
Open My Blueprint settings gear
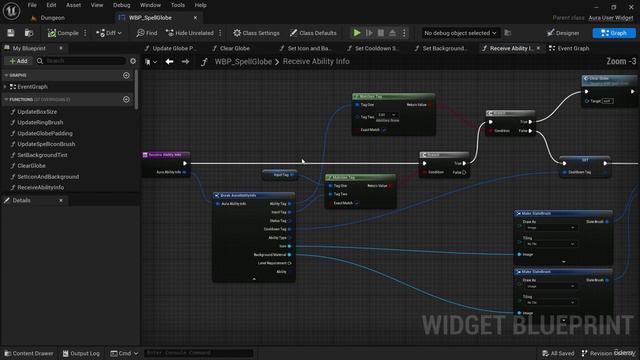(x=133, y=61)
